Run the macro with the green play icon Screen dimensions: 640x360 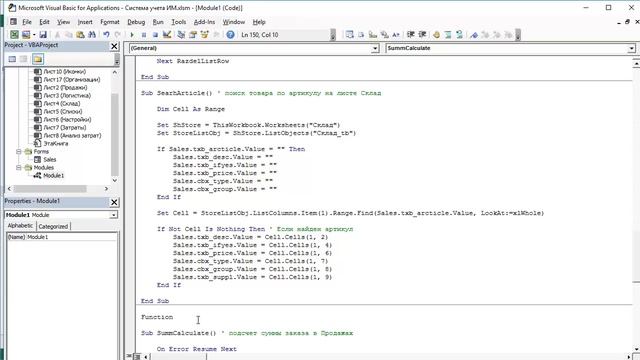click(132, 35)
